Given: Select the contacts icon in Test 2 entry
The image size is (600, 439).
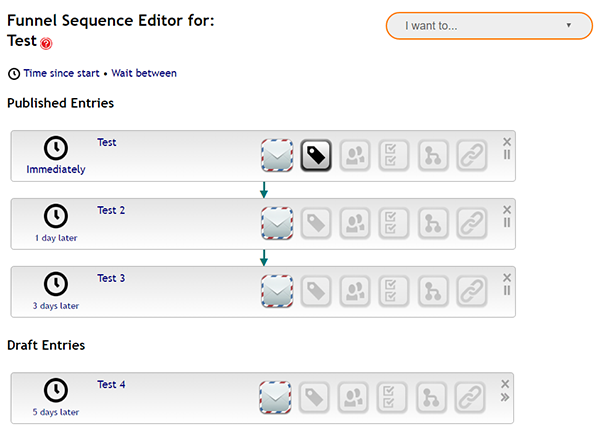Looking at the screenshot, I should pyautogui.click(x=355, y=224).
